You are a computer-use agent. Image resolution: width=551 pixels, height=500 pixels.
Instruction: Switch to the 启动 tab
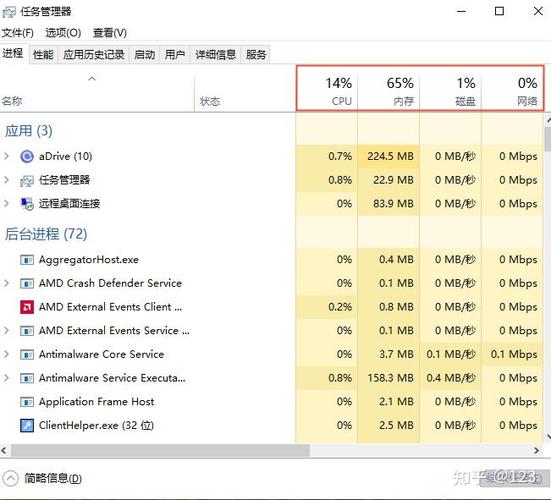(x=144, y=54)
